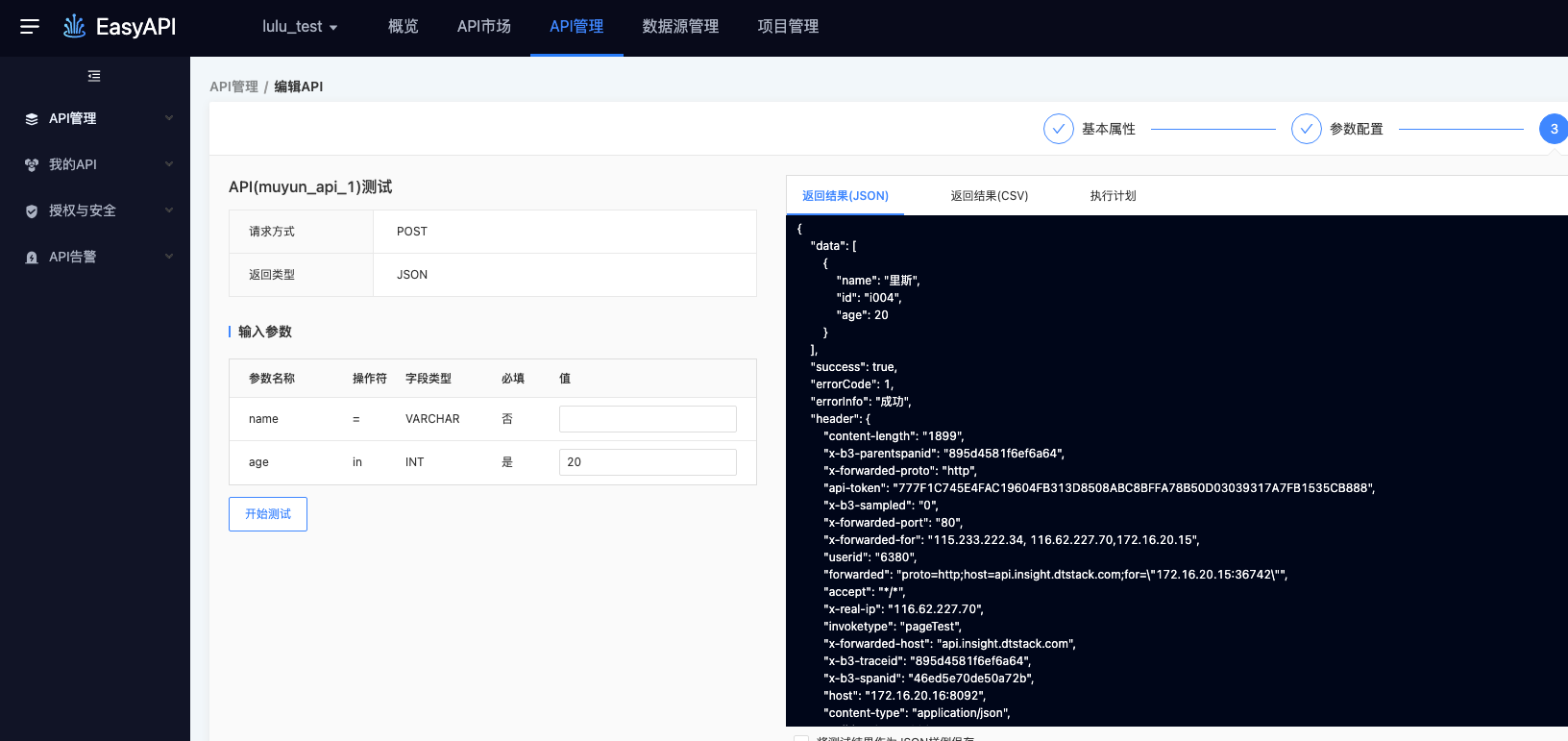Expand the API管理 sidebar chevron

click(169, 118)
